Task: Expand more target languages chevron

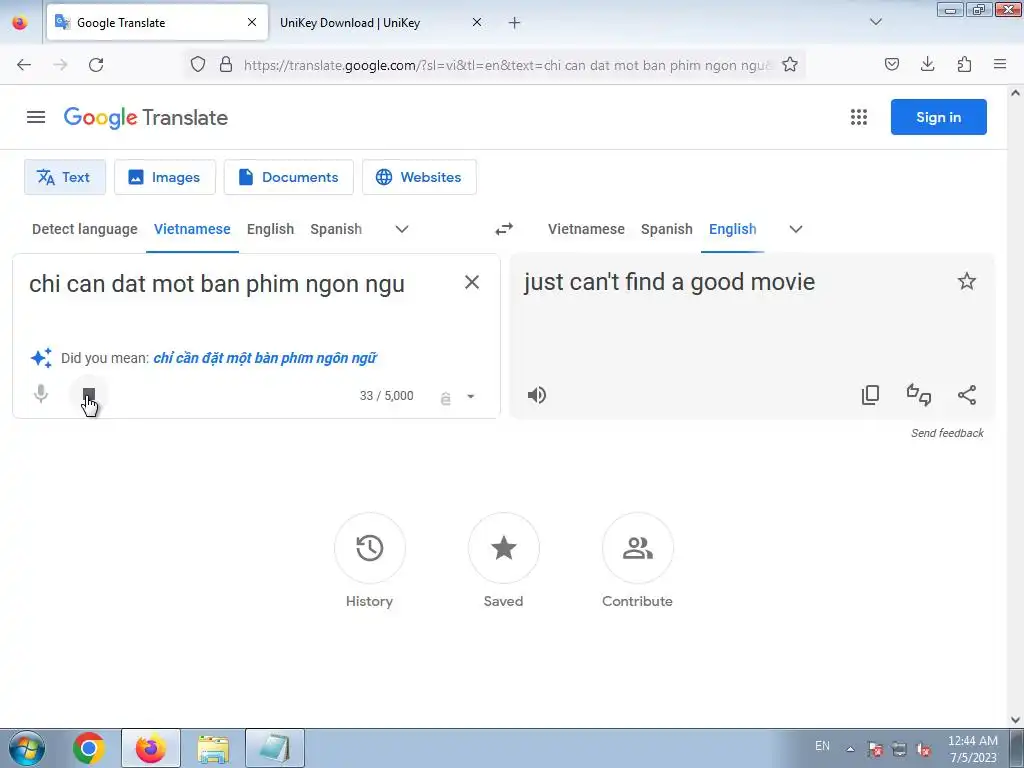Action: (x=795, y=229)
